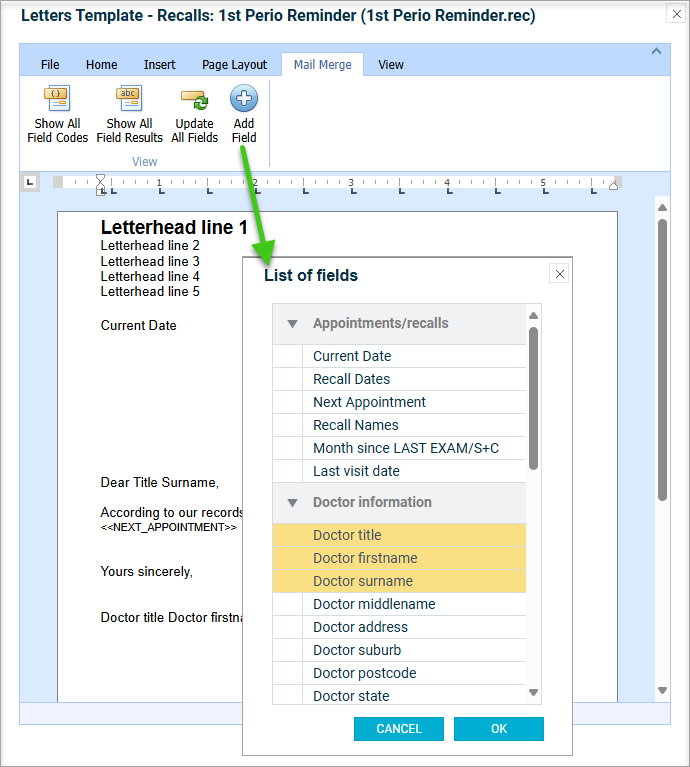
Task: Click the Update All Fields icon
Action: coord(194,99)
